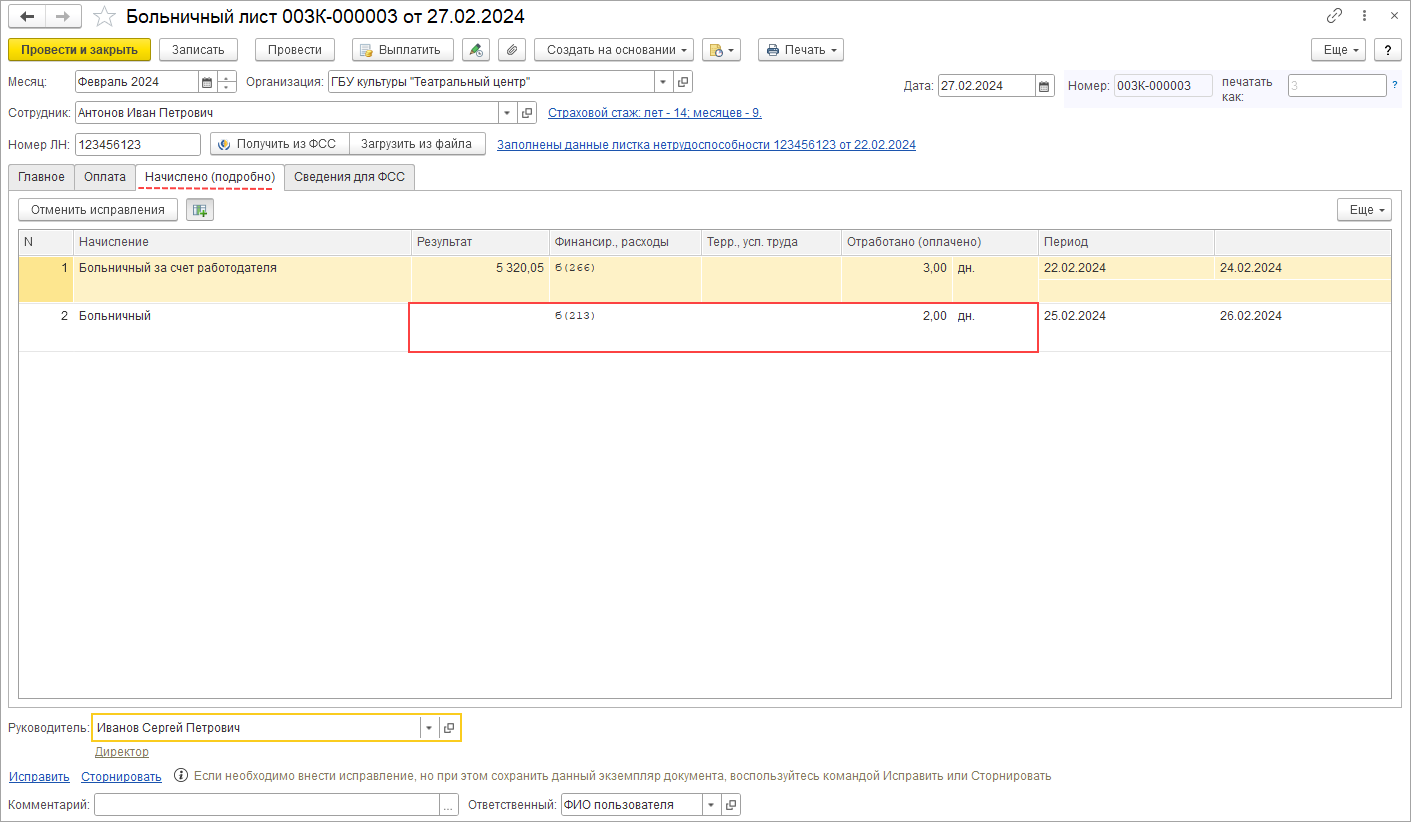1411x822 pixels.
Task: Click the Дата field 27.02.2024
Action: 986,86
